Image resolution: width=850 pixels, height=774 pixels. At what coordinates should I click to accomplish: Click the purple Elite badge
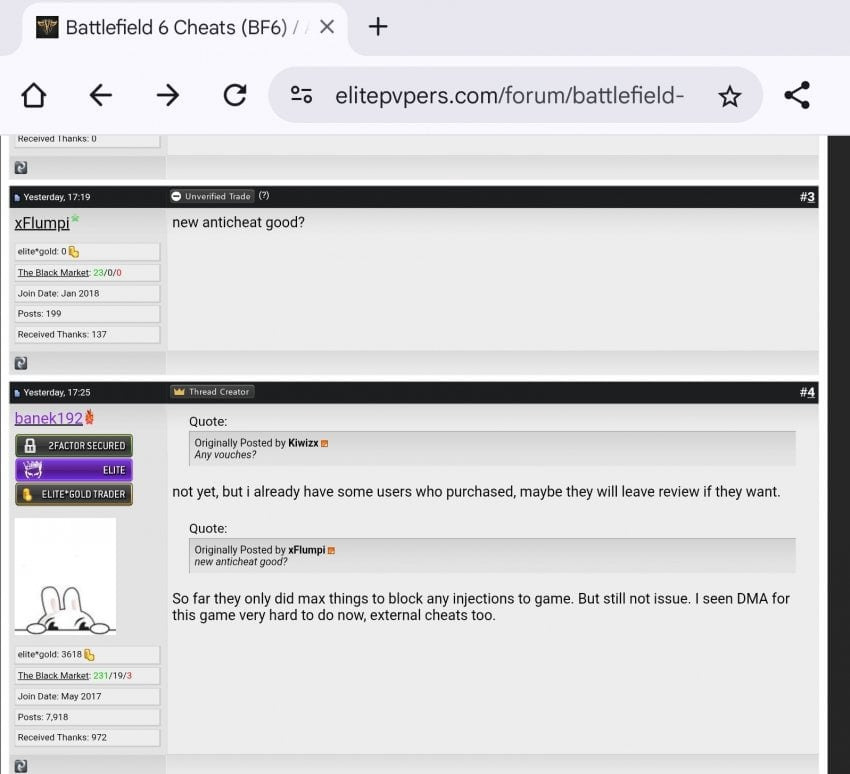(x=74, y=470)
